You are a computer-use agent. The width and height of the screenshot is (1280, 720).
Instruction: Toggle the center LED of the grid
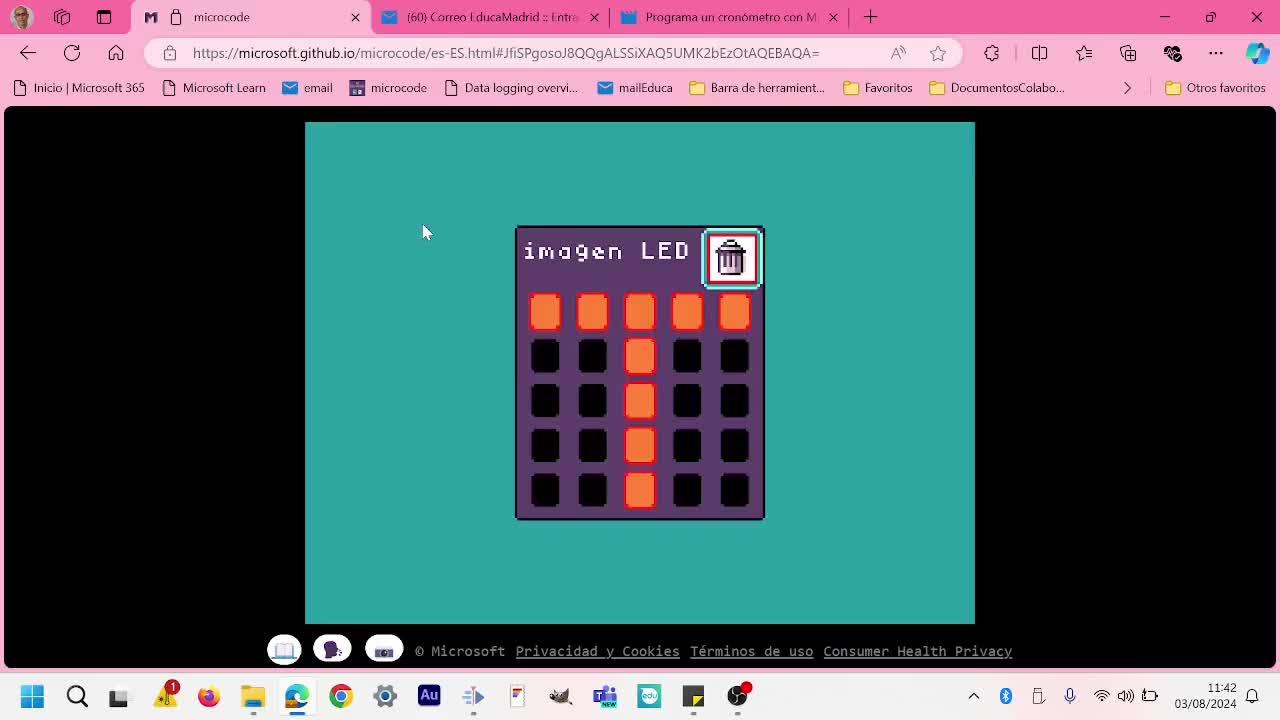click(x=640, y=401)
